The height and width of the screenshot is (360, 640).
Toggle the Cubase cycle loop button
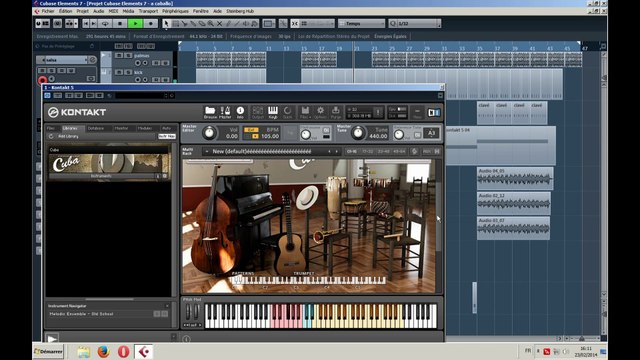(105, 24)
